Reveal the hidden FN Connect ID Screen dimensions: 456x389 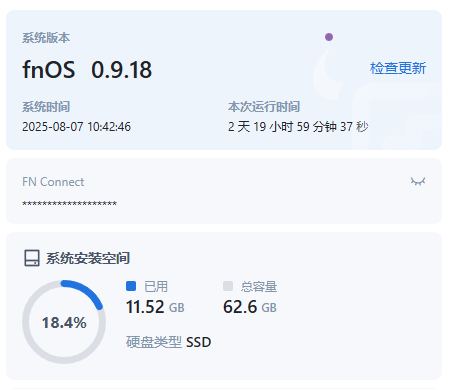(x=418, y=181)
